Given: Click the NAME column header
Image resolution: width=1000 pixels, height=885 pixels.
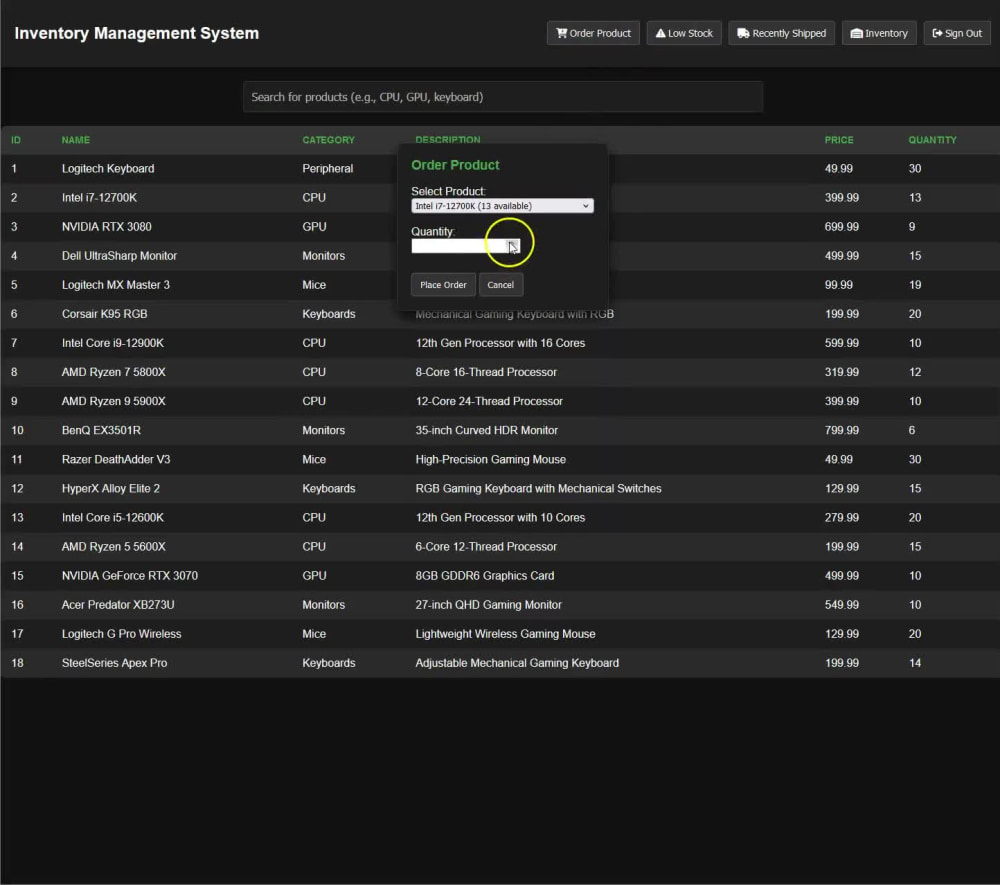Looking at the screenshot, I should point(76,140).
